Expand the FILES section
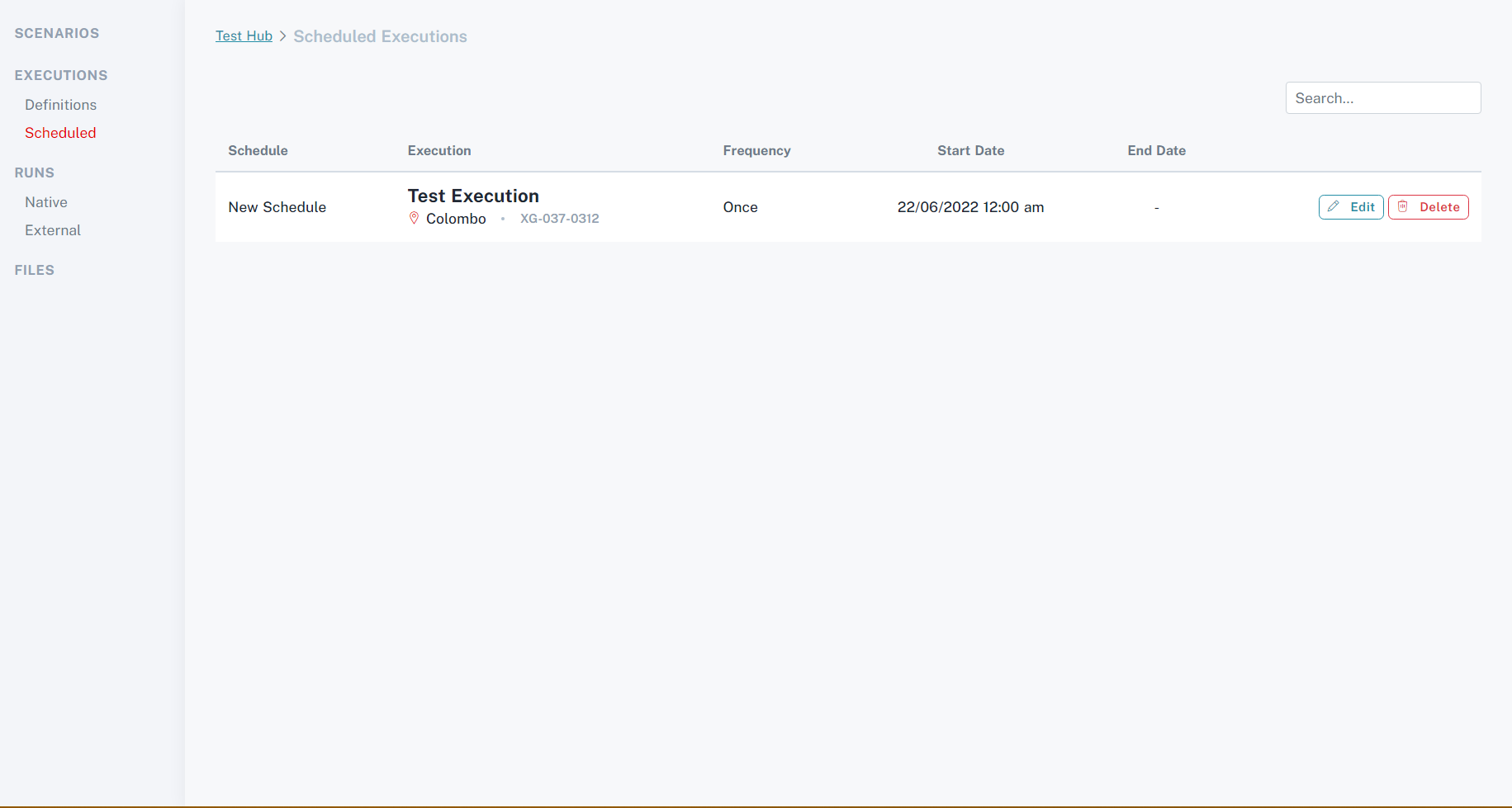Viewport: 1512px width, 808px height. pyautogui.click(x=35, y=270)
